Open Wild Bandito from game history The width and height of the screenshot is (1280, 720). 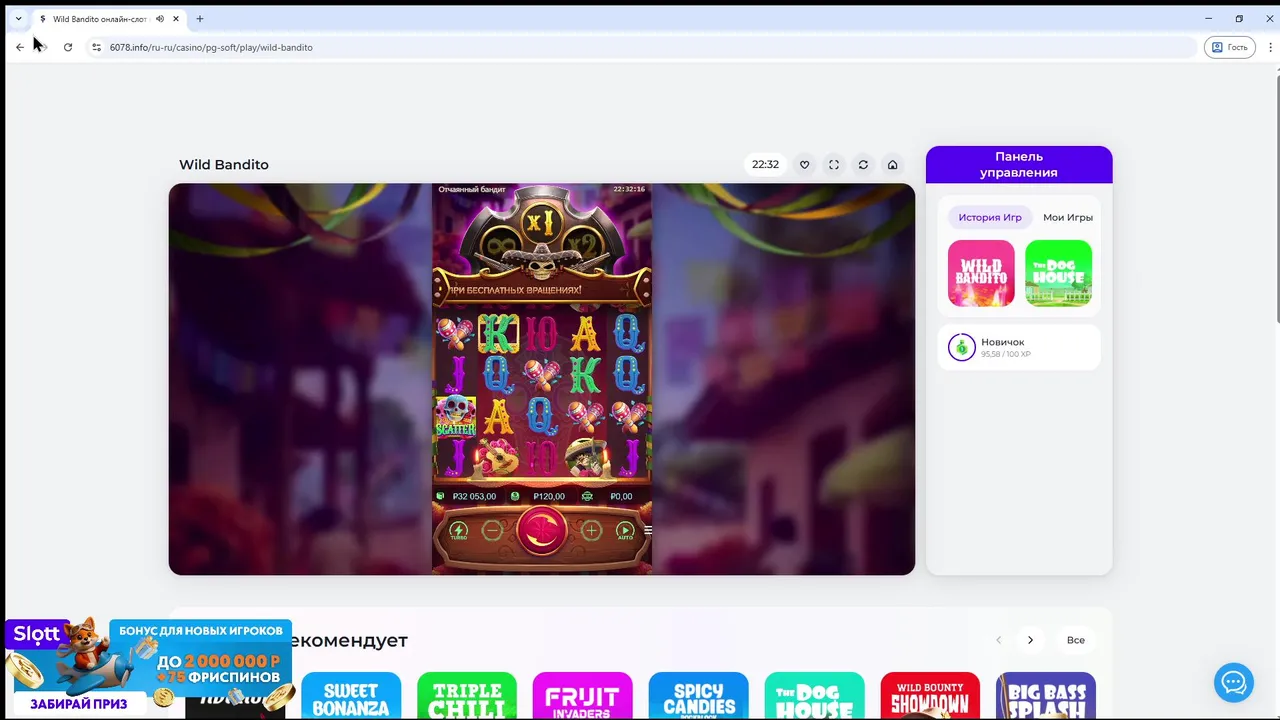pyautogui.click(x=981, y=273)
